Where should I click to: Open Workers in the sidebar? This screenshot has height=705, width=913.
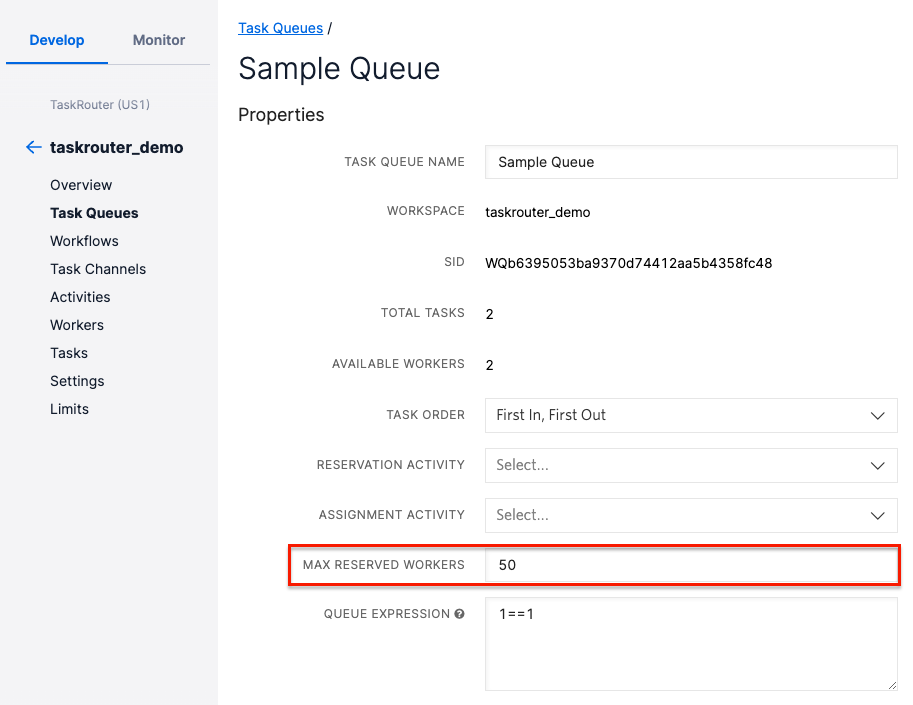pos(77,325)
